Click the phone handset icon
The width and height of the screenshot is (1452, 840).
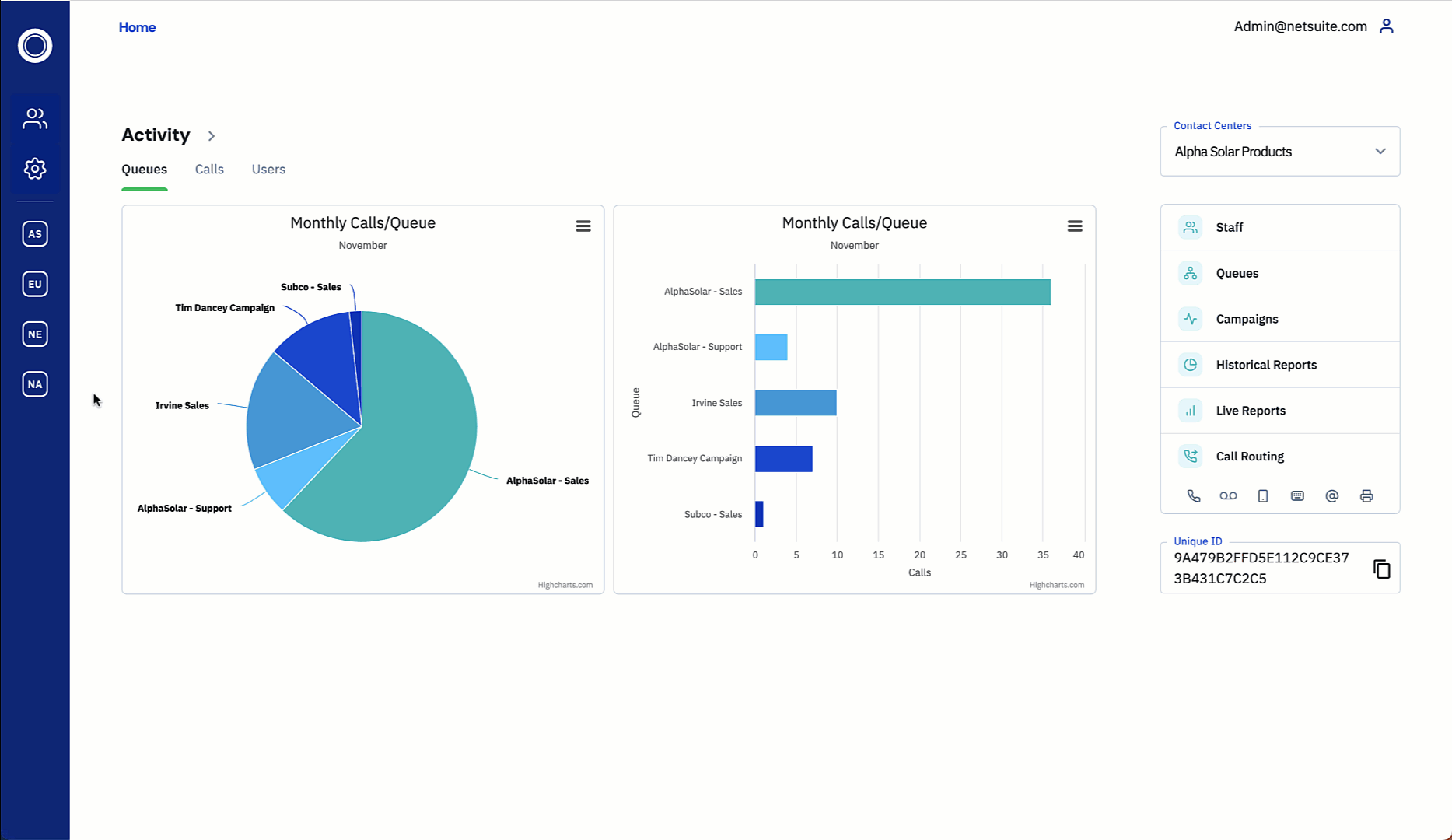[1194, 496]
